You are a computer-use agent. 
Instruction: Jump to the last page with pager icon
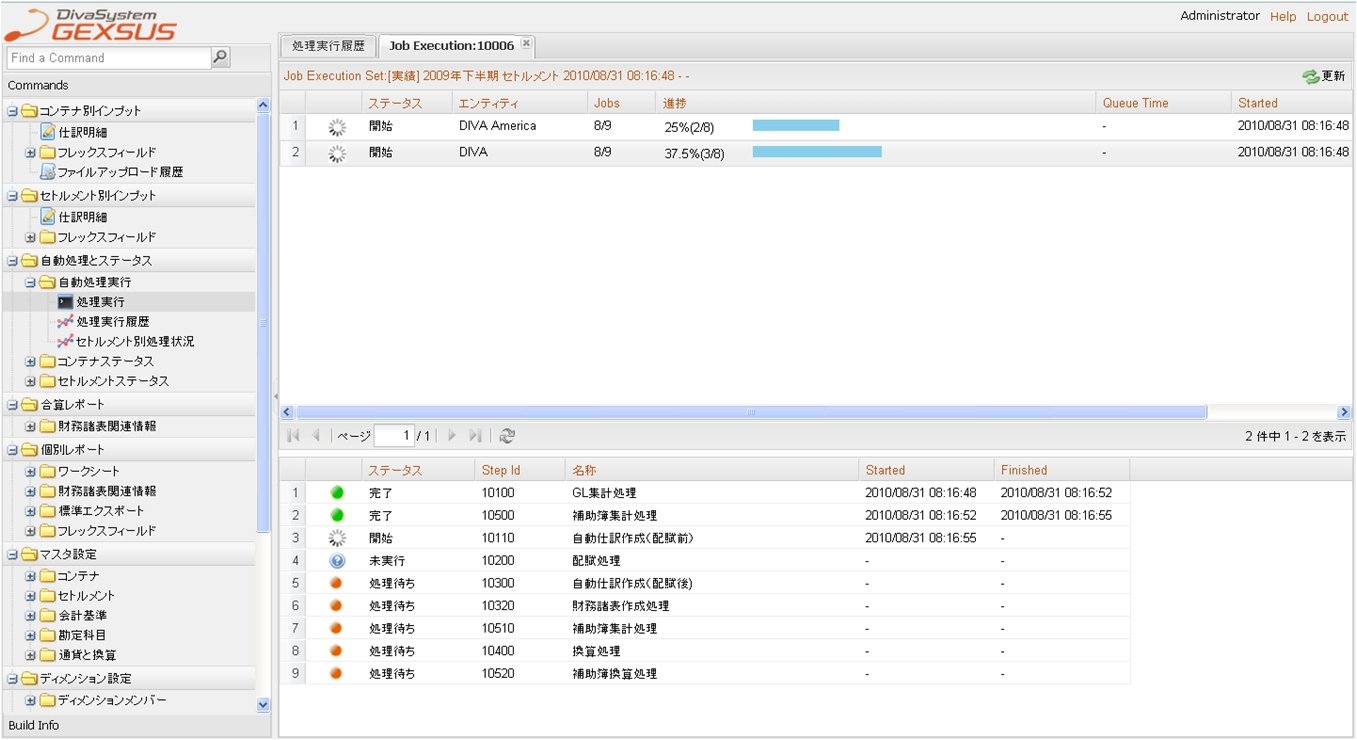(x=475, y=435)
